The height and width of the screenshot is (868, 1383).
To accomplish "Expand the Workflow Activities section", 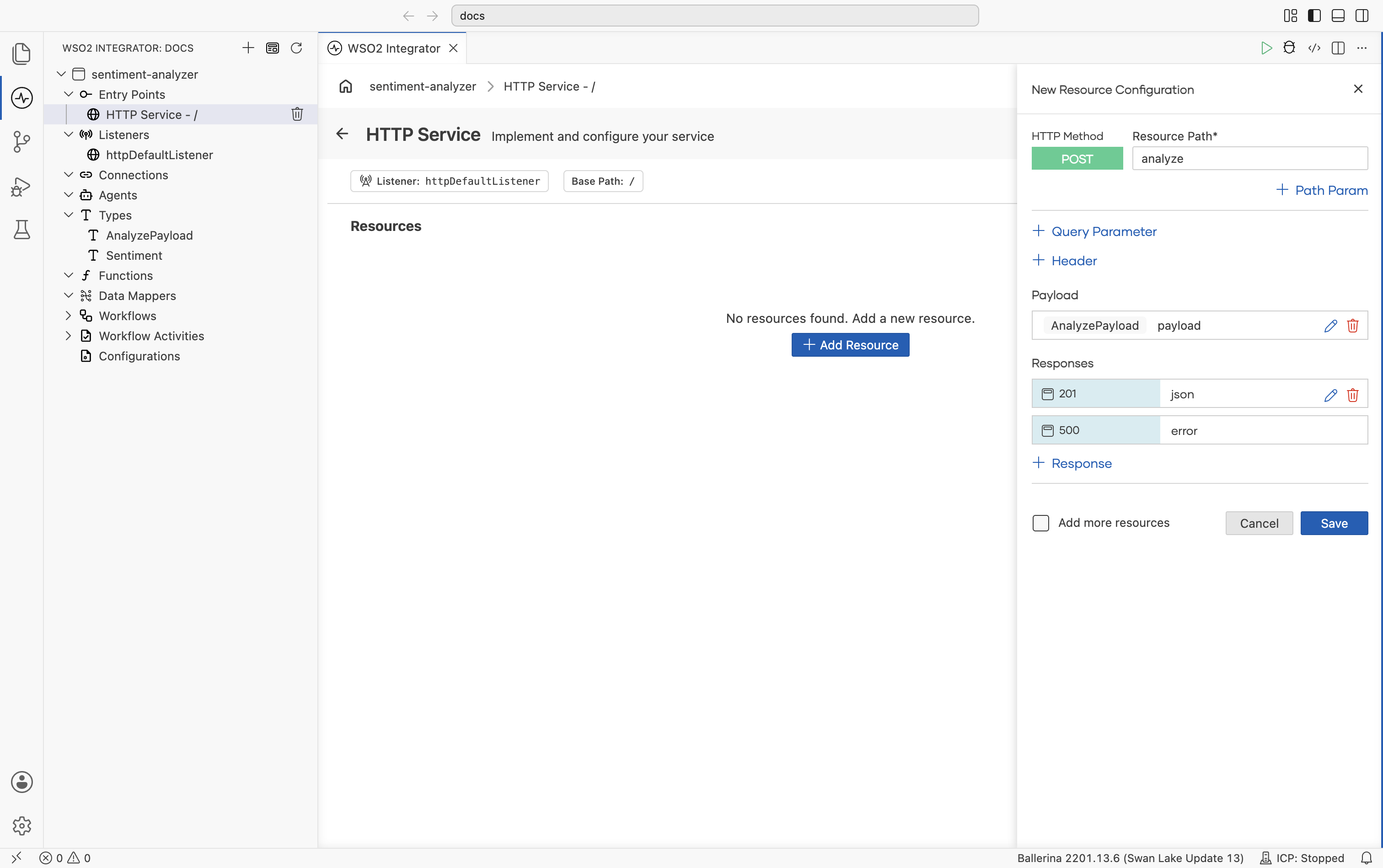I will point(68,336).
